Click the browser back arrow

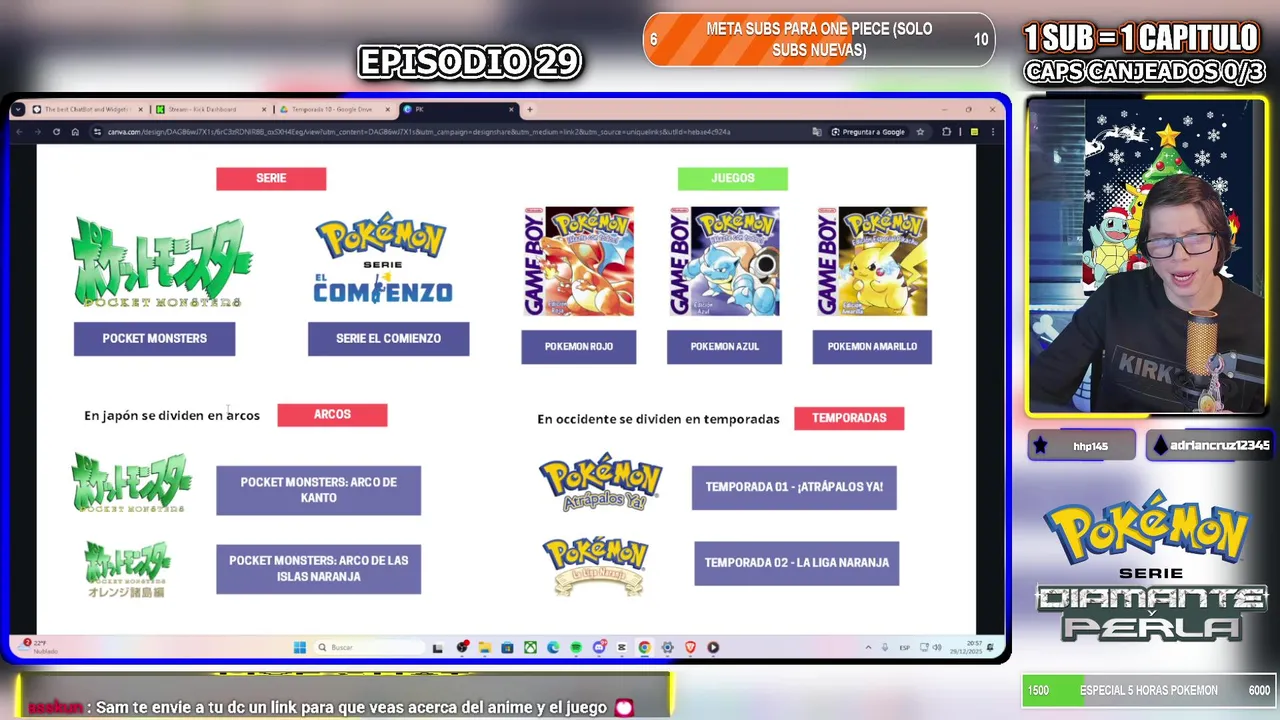[20, 132]
